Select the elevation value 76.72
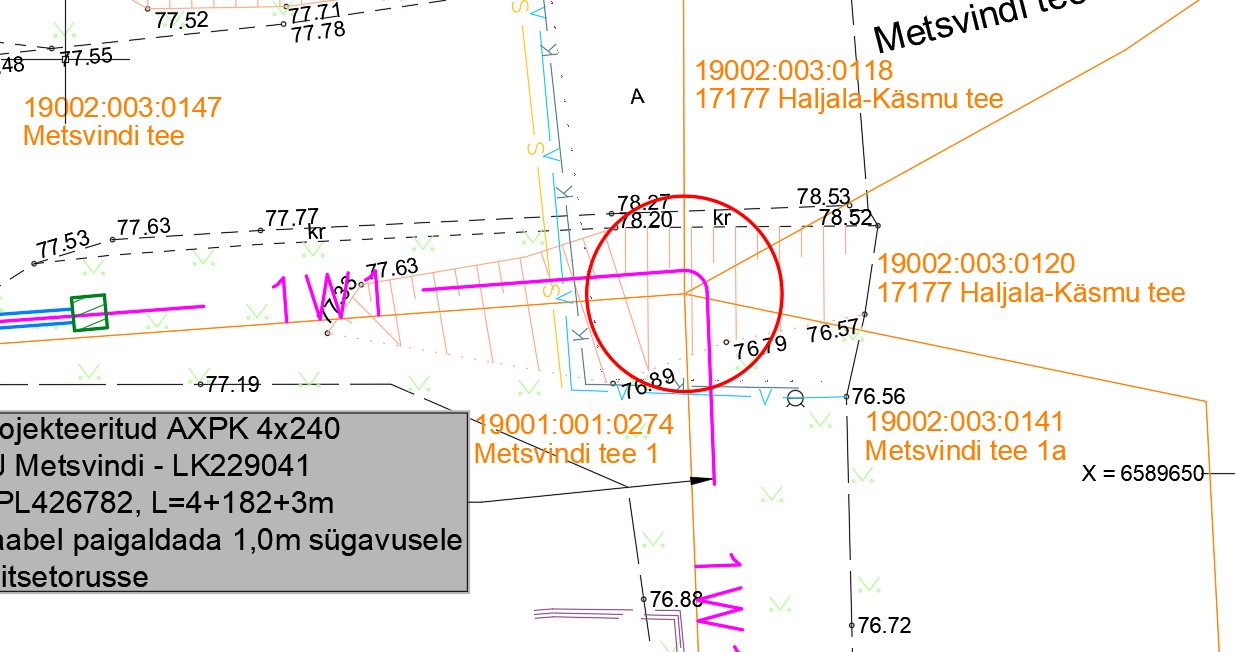The height and width of the screenshot is (652, 1235). pyautogui.click(x=885, y=626)
